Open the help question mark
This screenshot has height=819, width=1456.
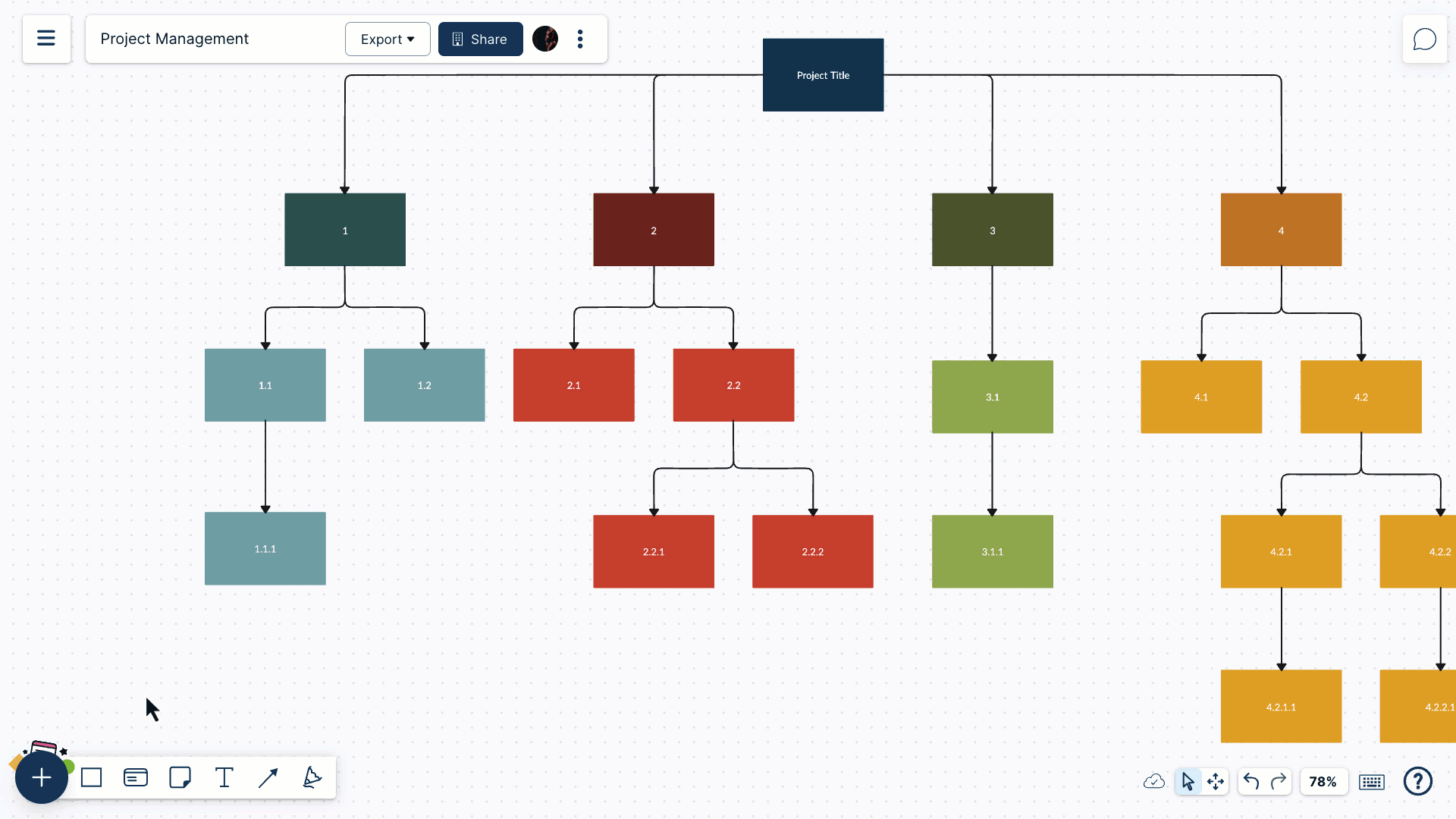click(x=1417, y=781)
